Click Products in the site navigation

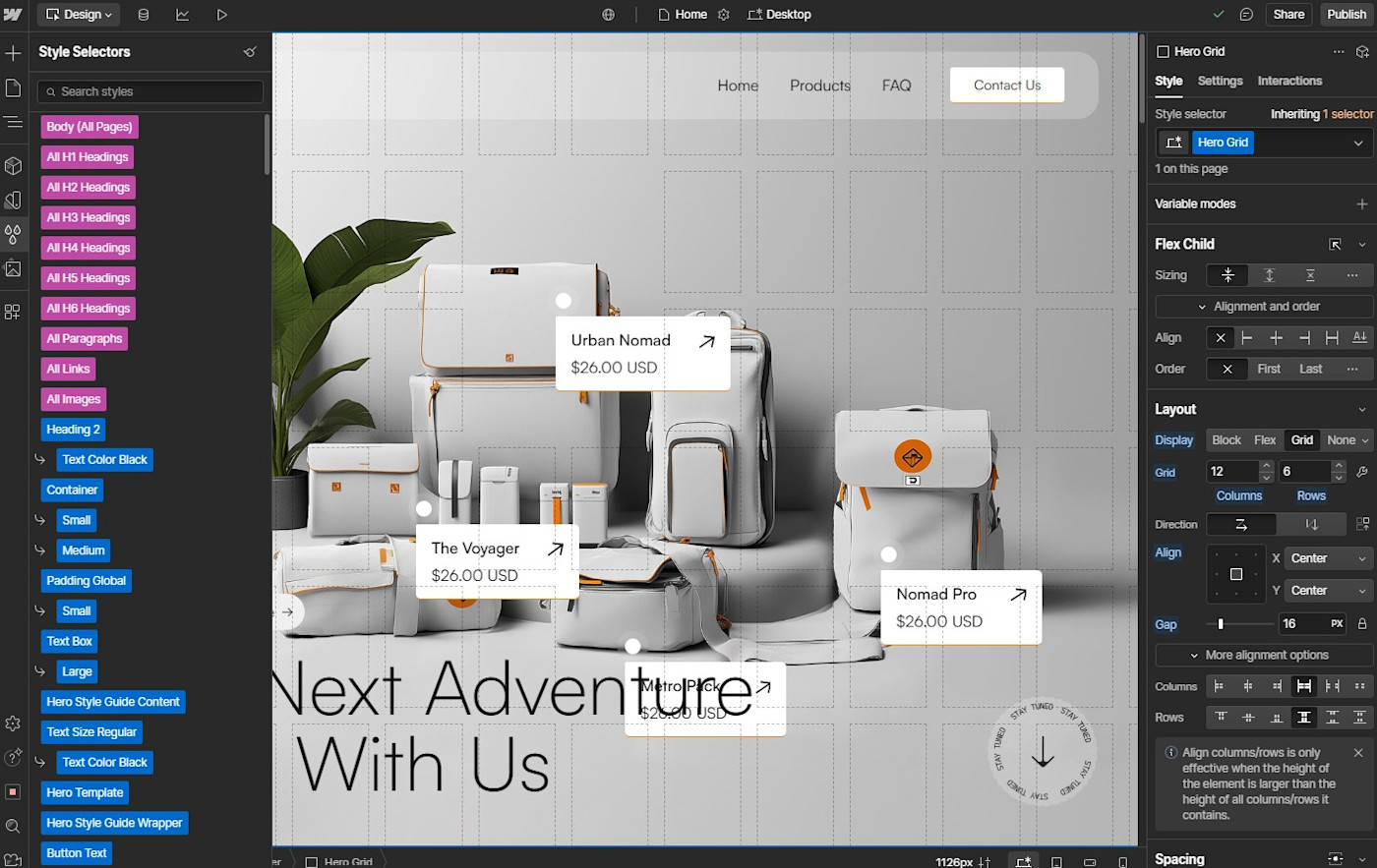coord(820,86)
